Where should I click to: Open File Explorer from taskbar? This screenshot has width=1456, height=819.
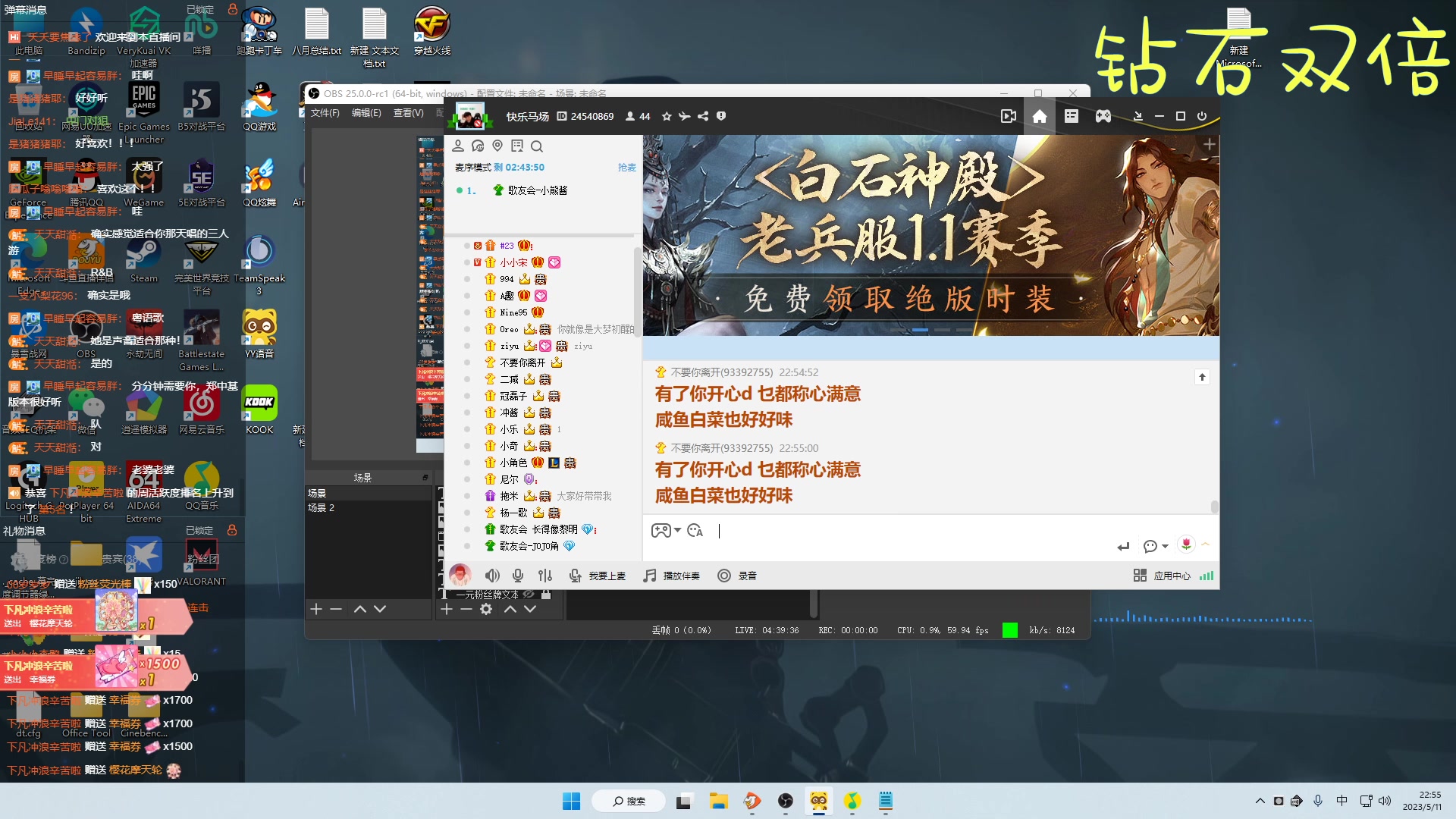click(718, 801)
